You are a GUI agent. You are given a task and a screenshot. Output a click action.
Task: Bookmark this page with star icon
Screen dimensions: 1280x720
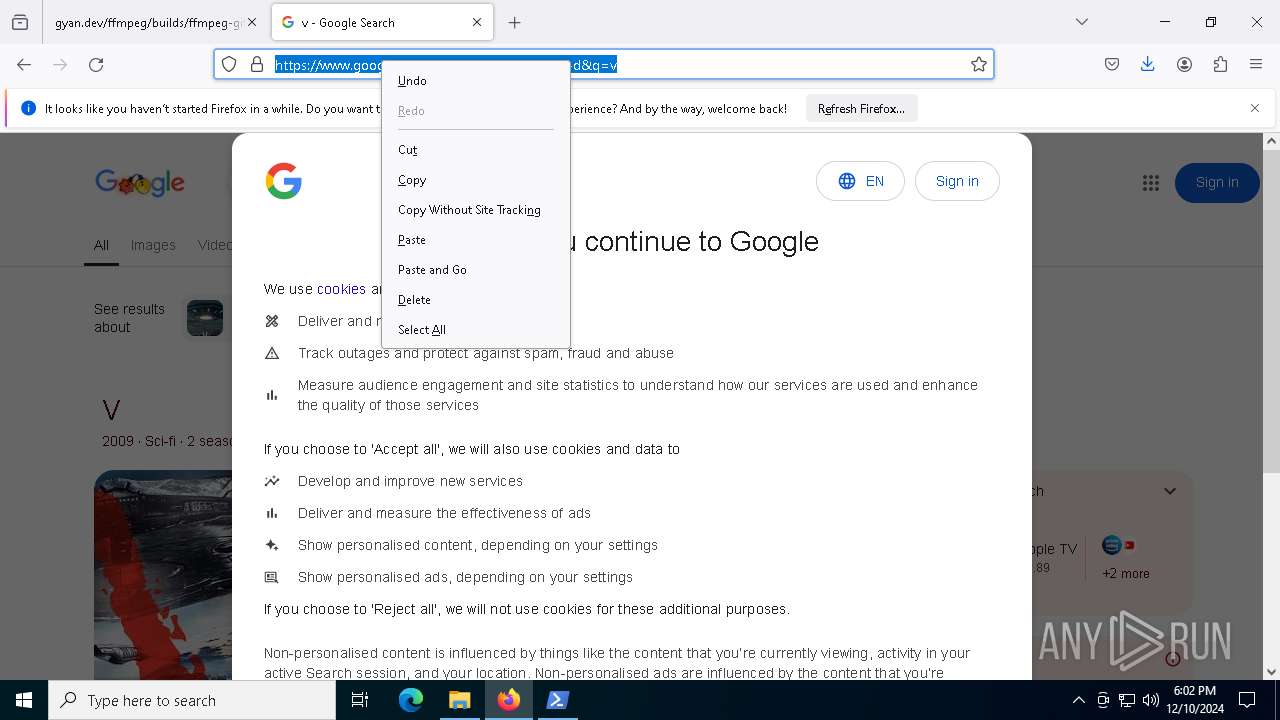pyautogui.click(x=979, y=65)
